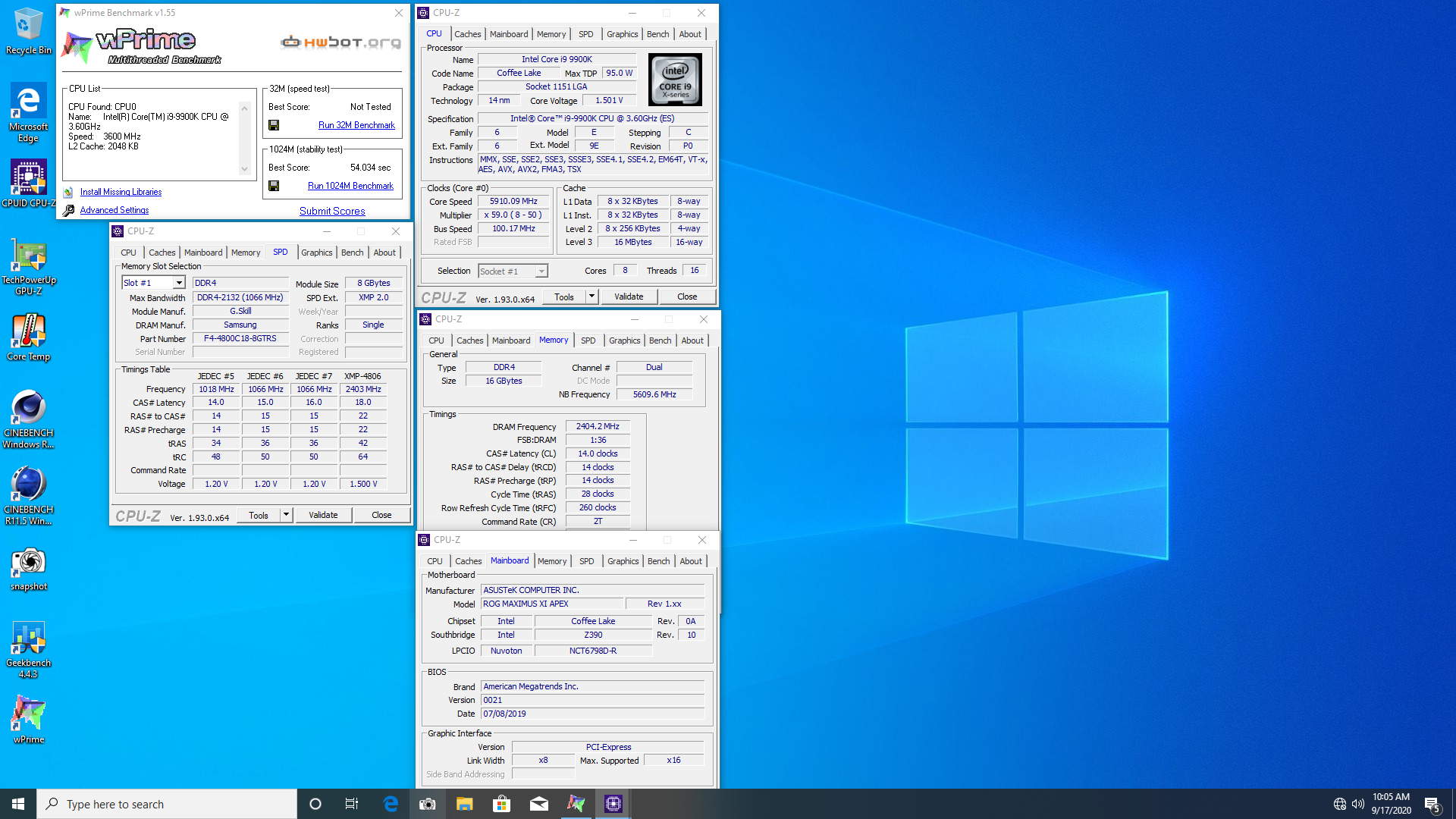Click Validate button in CPU tab window

click(x=629, y=297)
